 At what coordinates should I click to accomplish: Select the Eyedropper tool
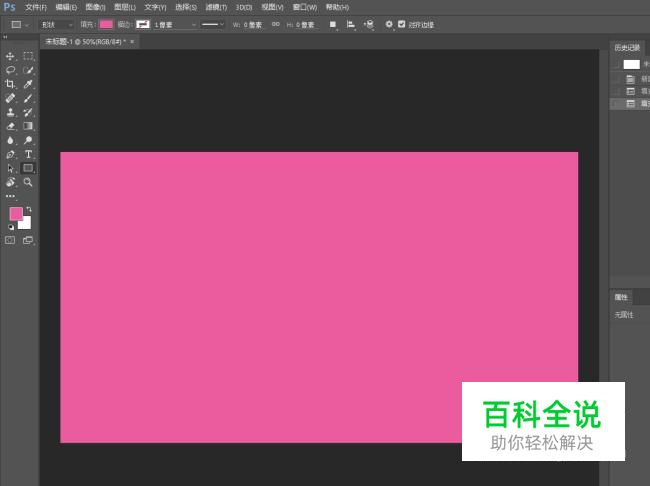pos(29,85)
